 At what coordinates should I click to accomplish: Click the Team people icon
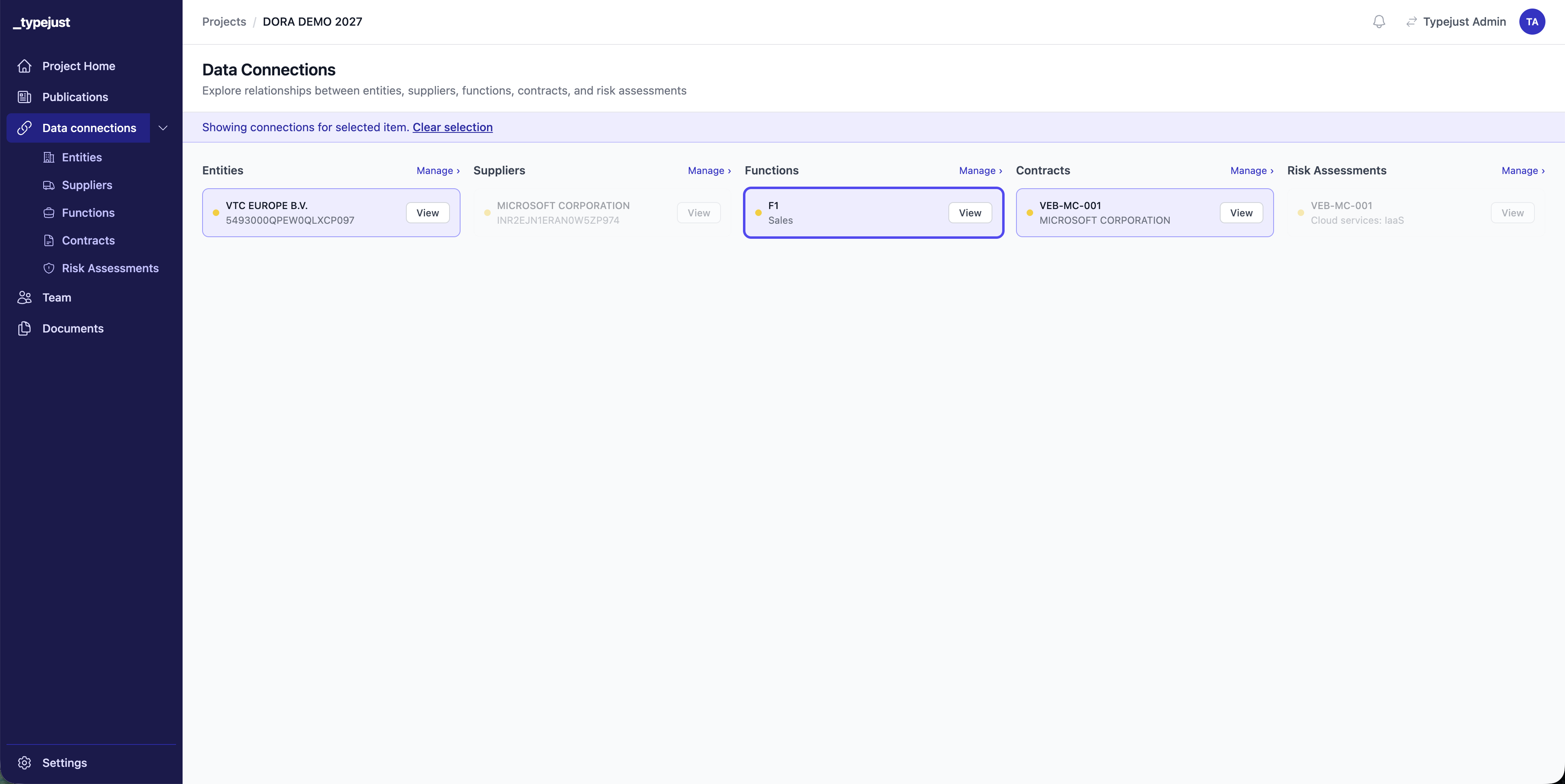click(x=24, y=297)
